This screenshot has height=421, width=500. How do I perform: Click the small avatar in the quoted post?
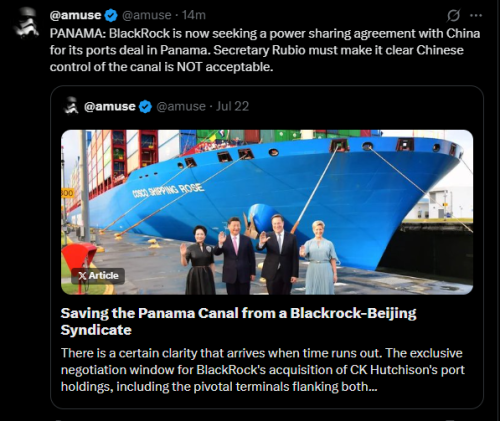[x=71, y=106]
